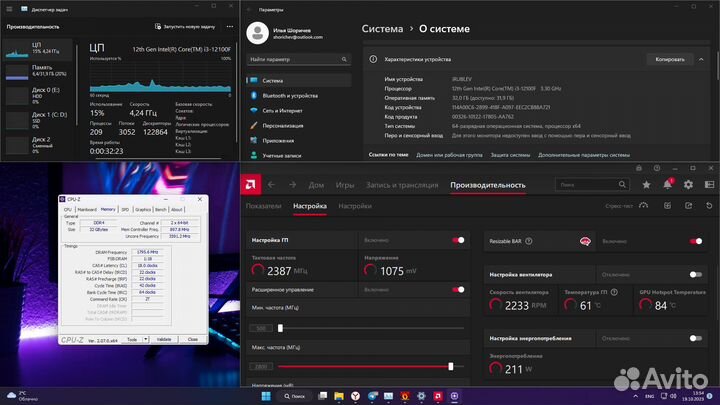
Task: Open File Explorer from taskbar
Action: pos(339,396)
